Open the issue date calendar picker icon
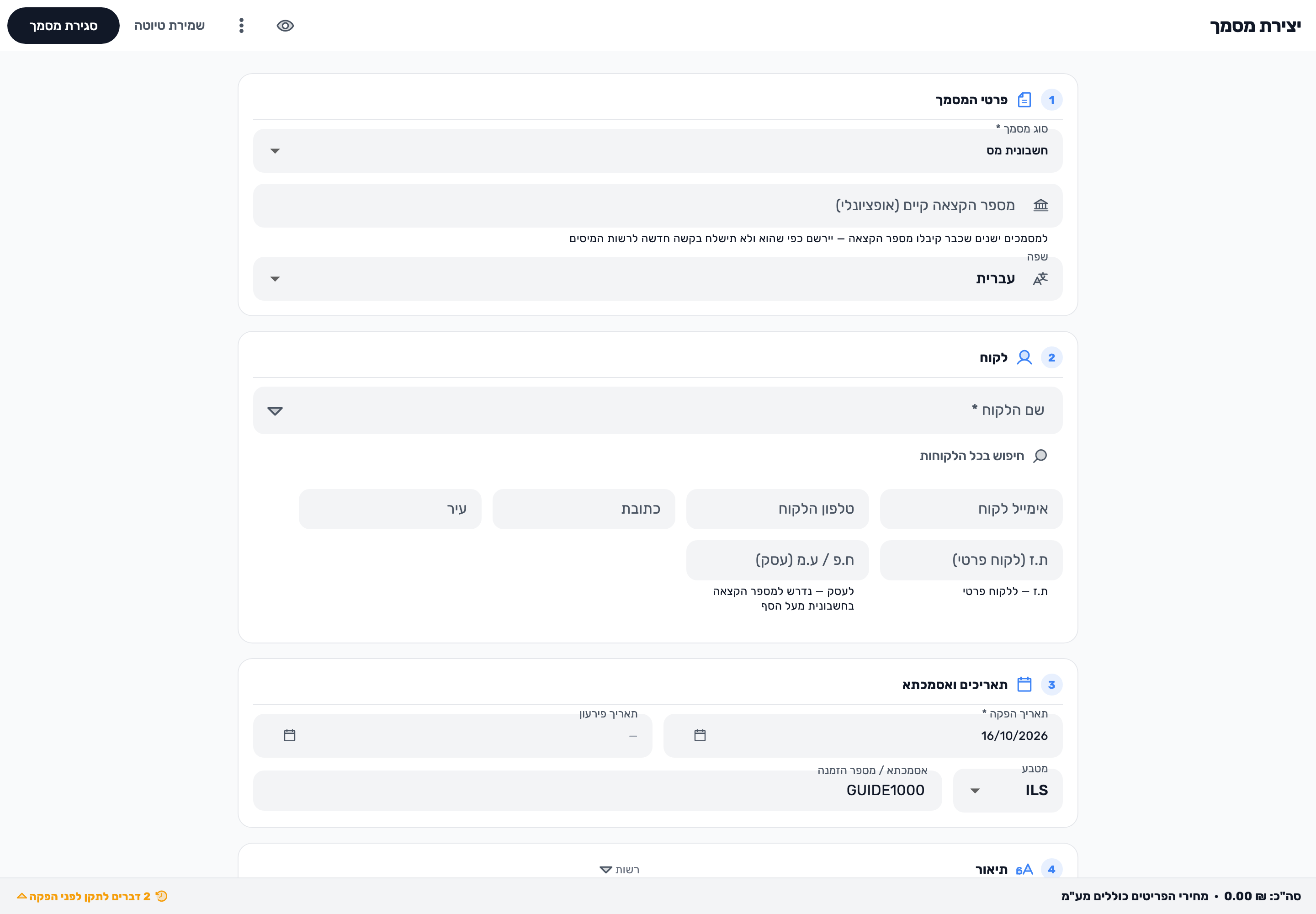The width and height of the screenshot is (1316, 914). [x=700, y=735]
